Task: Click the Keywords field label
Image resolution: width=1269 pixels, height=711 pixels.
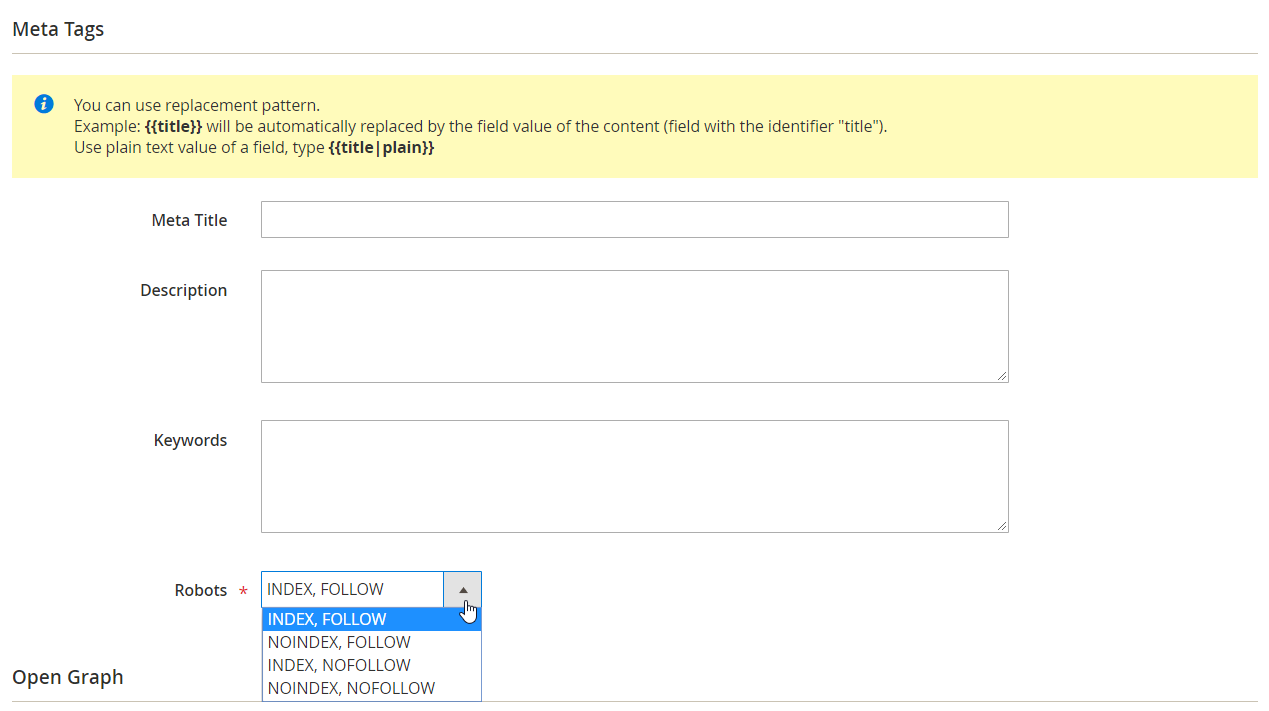Action: [x=190, y=441]
